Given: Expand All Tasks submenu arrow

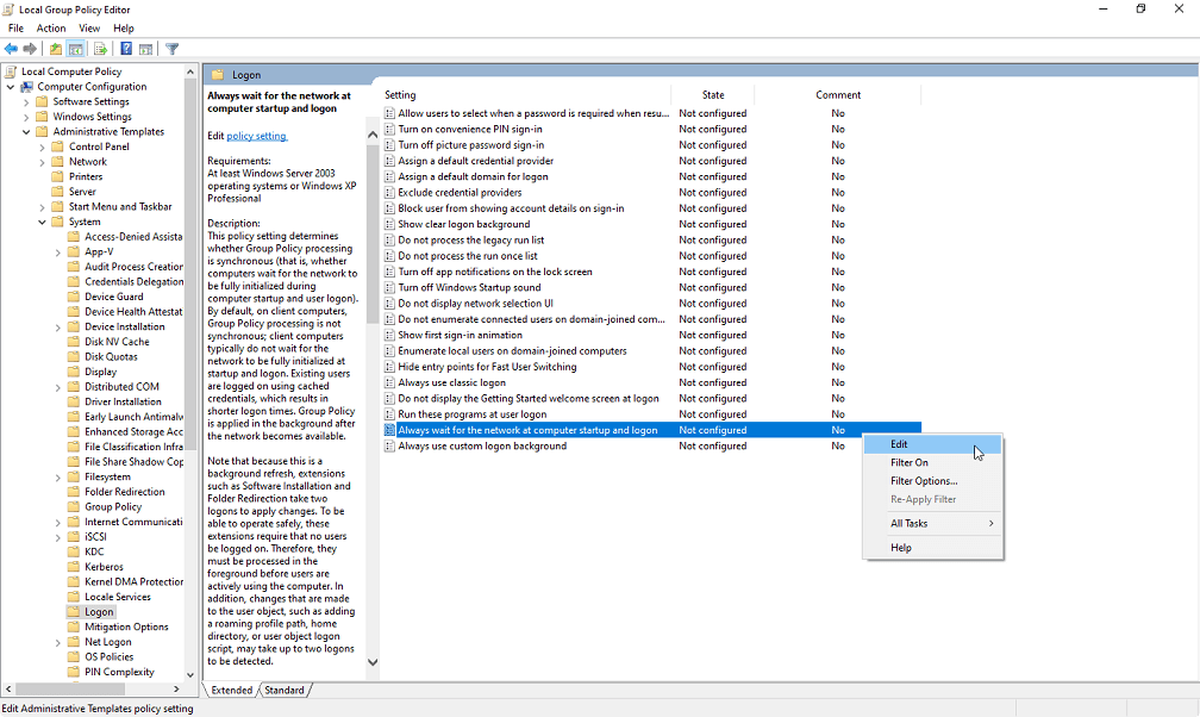Looking at the screenshot, I should pos(991,523).
